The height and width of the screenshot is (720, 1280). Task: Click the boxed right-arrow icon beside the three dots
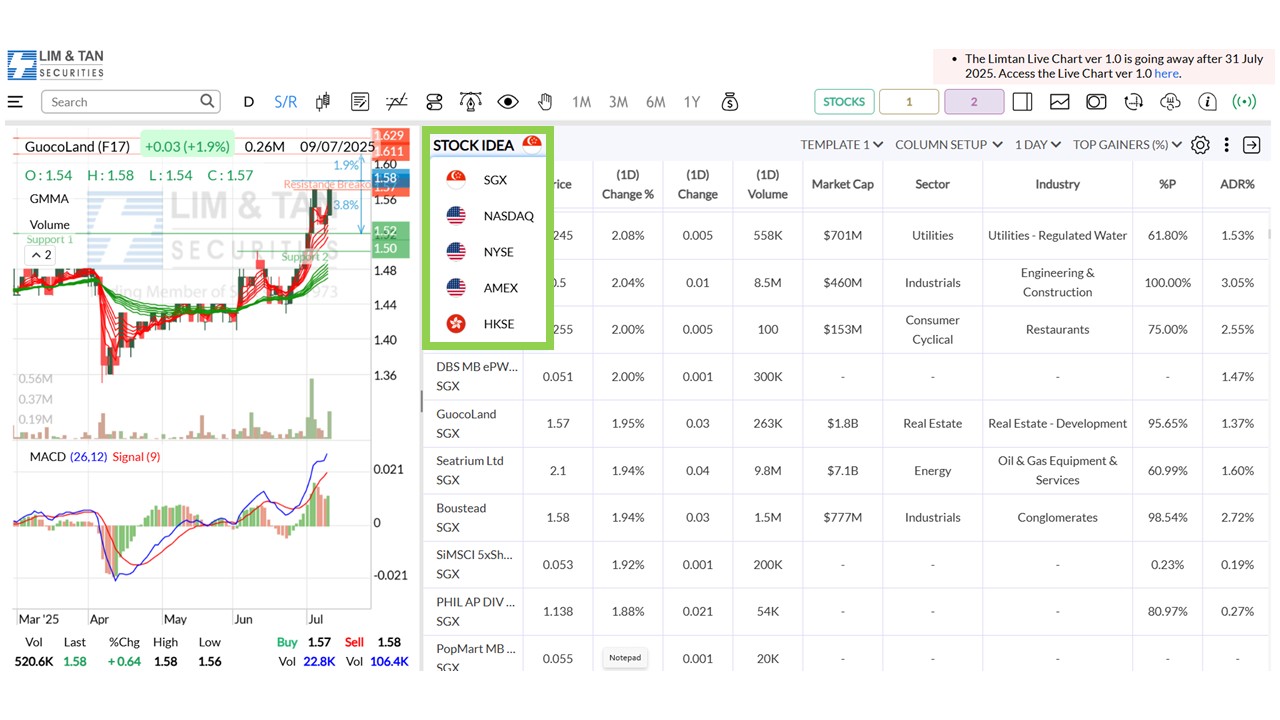click(1251, 145)
